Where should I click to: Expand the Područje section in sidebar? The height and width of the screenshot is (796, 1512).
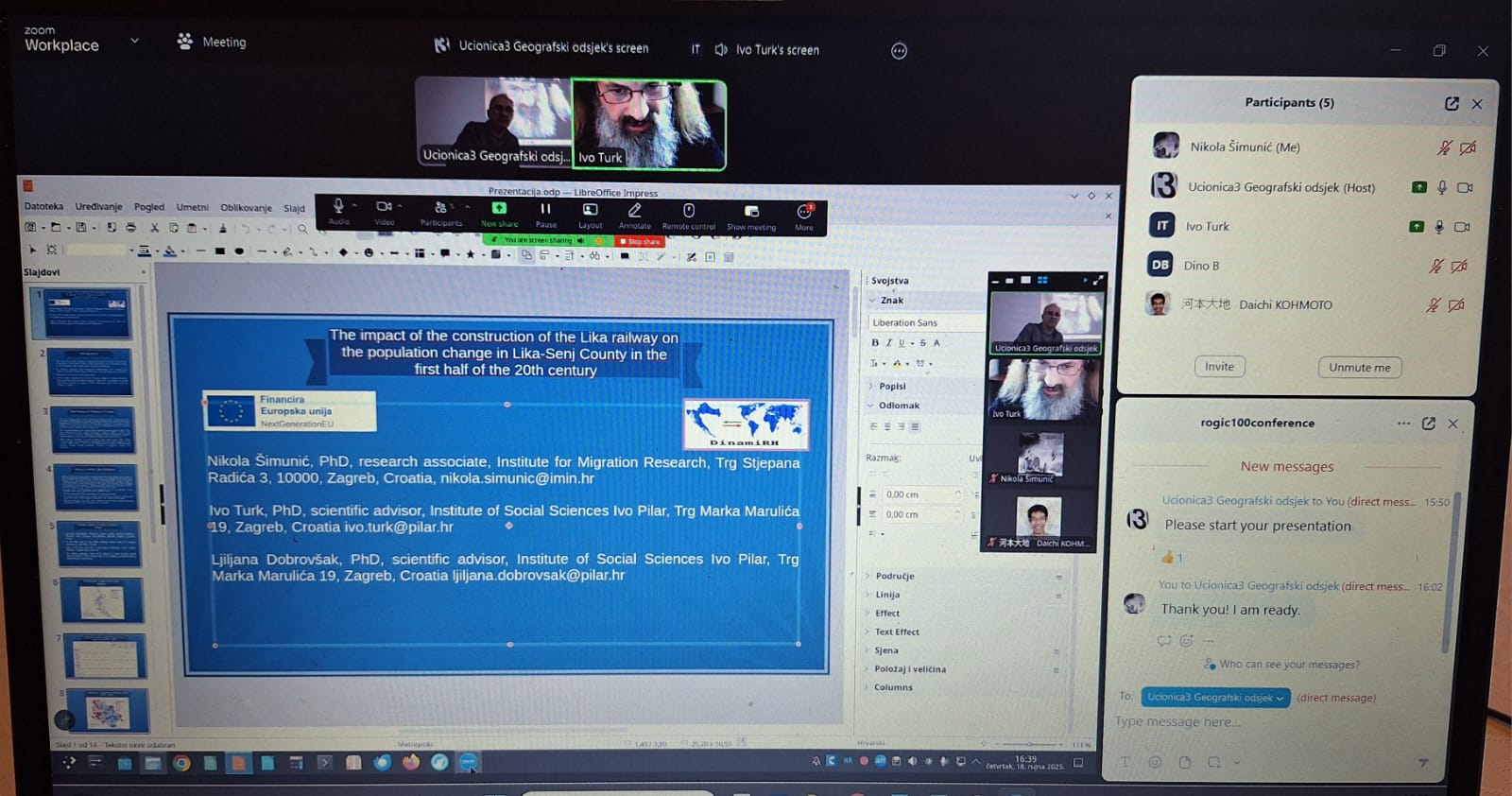[894, 576]
